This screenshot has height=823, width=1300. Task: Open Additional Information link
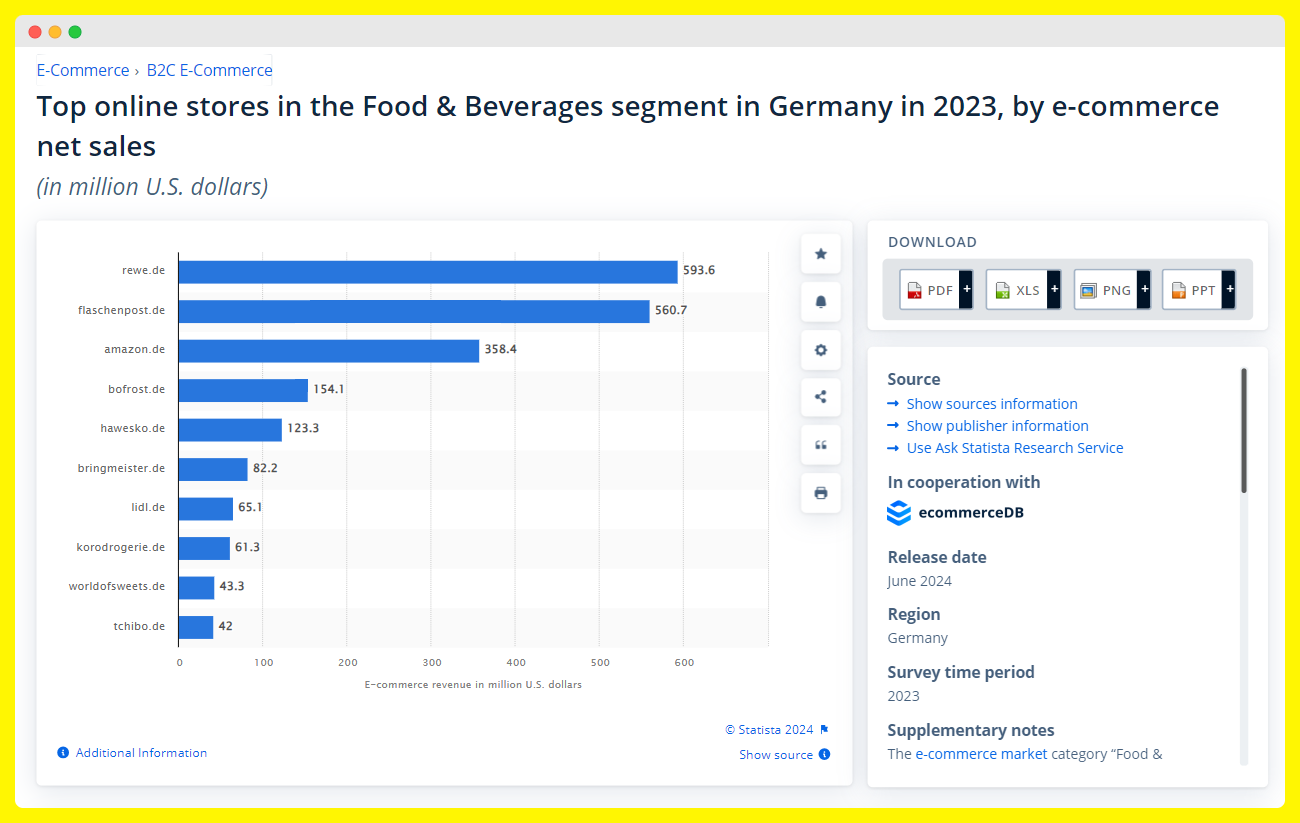[141, 753]
